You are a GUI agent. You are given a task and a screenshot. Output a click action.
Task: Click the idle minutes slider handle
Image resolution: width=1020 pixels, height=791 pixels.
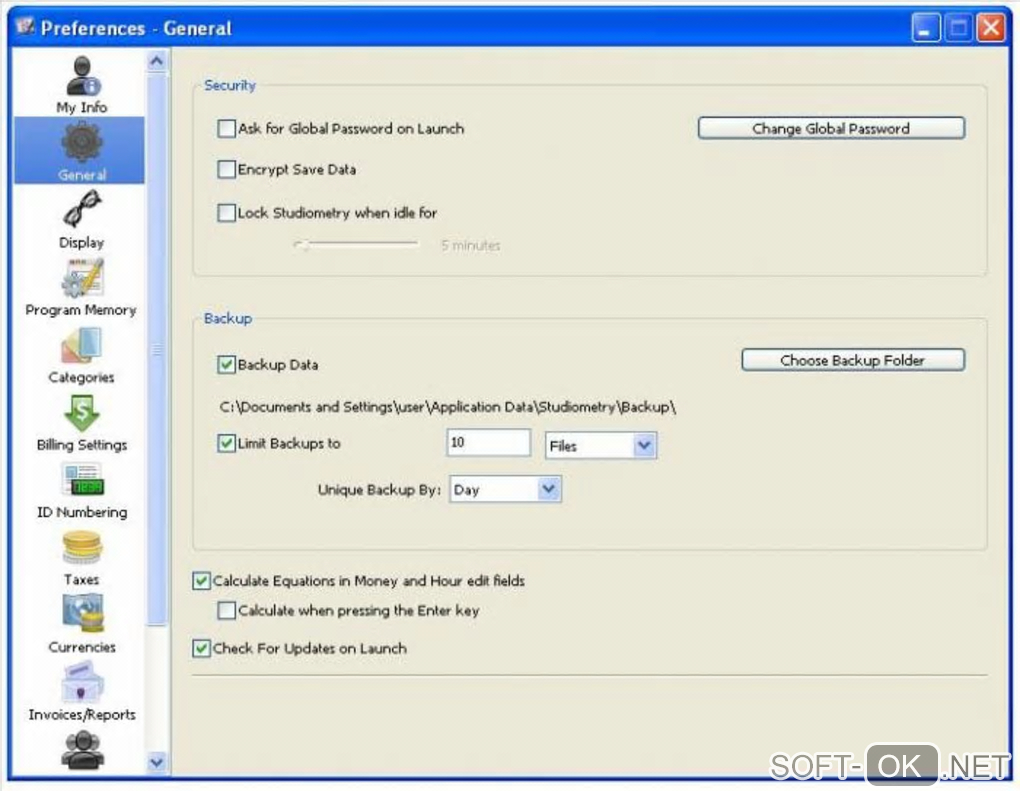[x=301, y=245]
